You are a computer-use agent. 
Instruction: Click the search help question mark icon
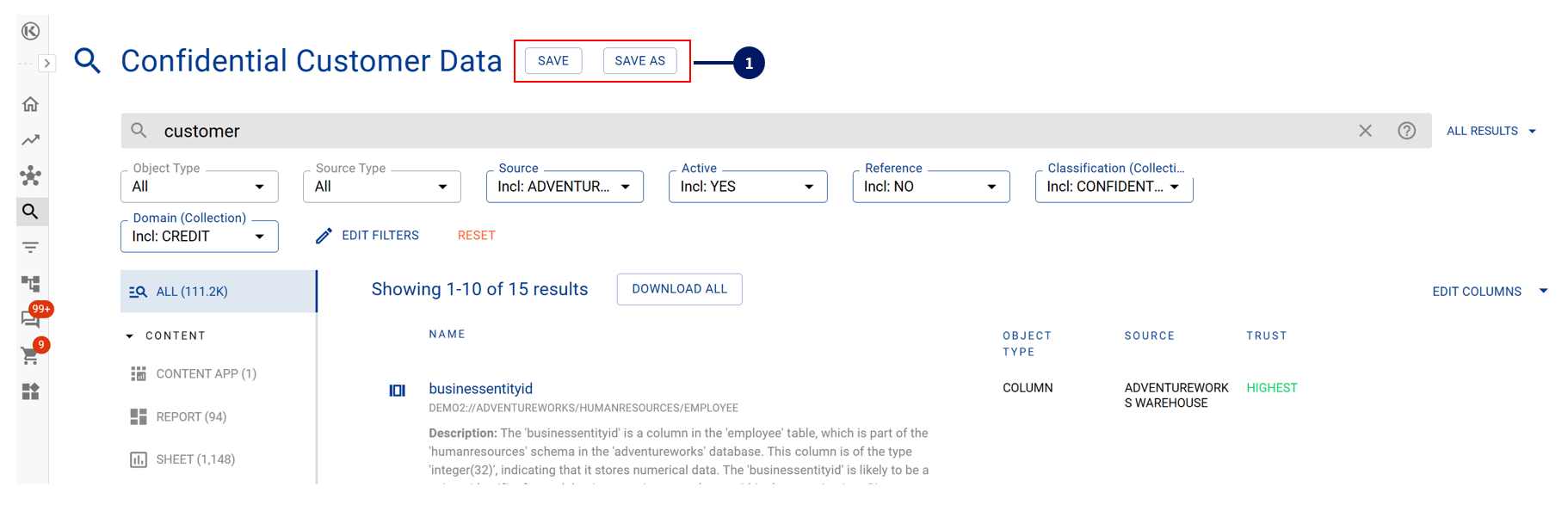click(x=1406, y=131)
